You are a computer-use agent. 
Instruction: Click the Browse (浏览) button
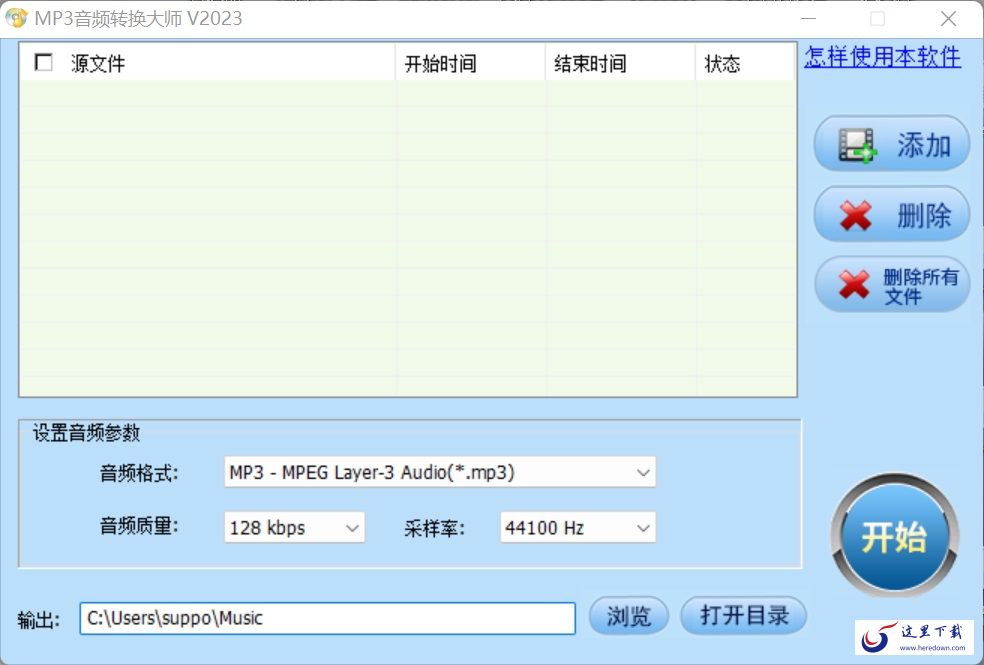[x=628, y=616]
